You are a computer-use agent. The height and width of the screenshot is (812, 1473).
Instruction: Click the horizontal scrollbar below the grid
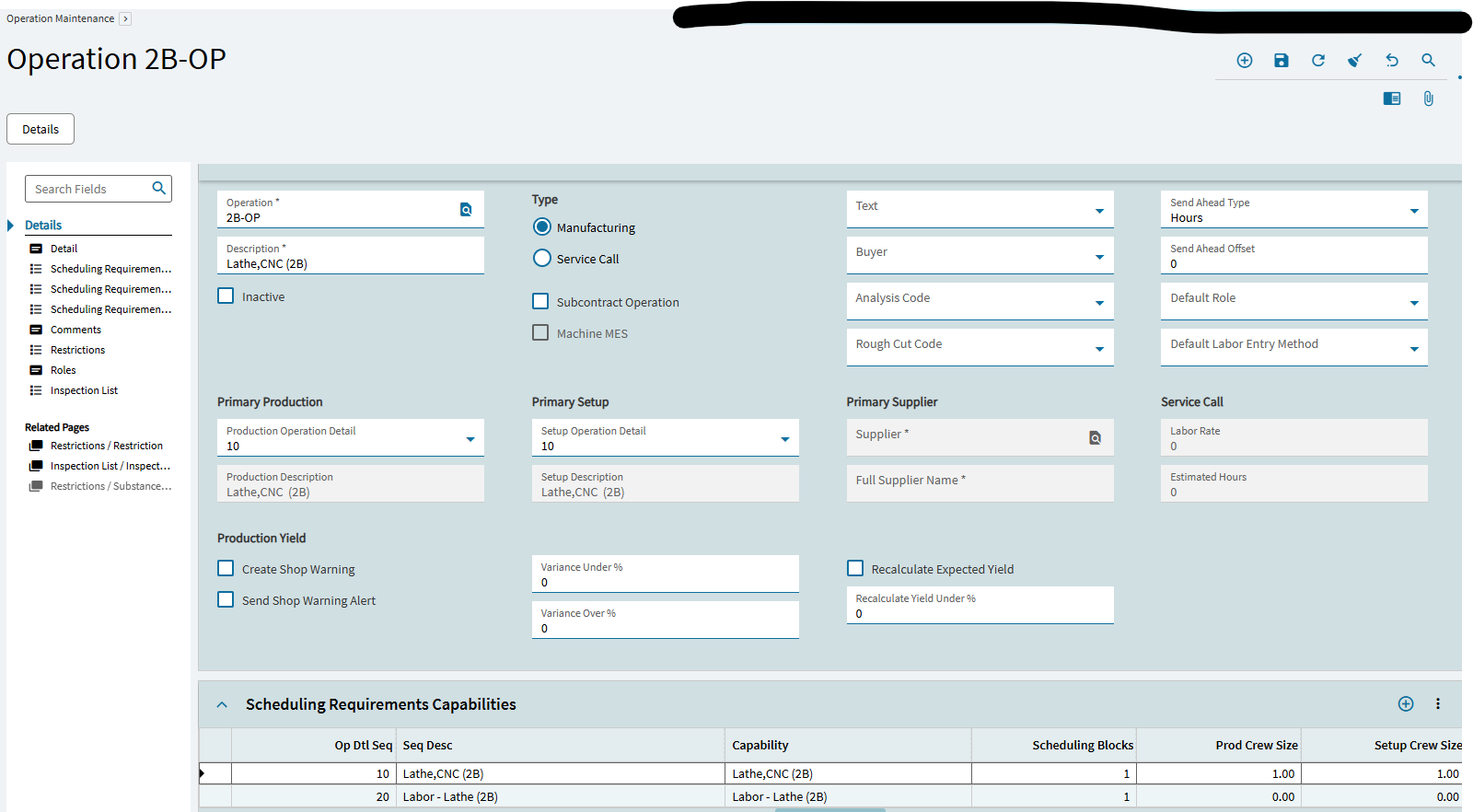tap(829, 810)
